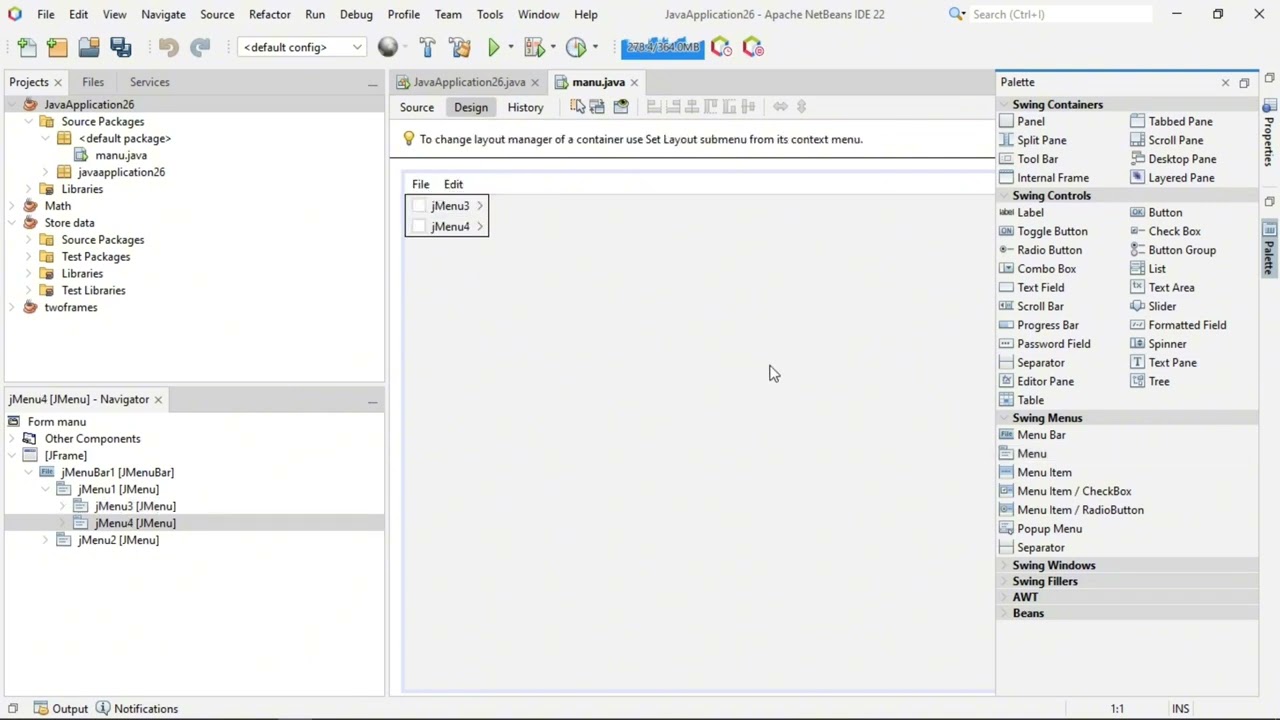Switch to the Services tab
The height and width of the screenshot is (720, 1280).
pyautogui.click(x=149, y=82)
